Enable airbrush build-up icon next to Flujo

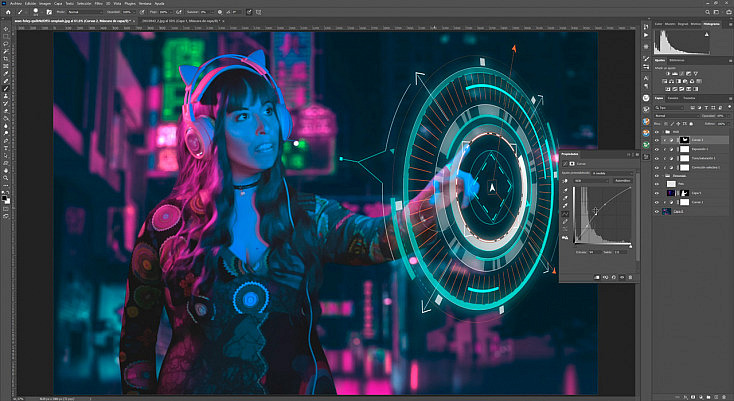(x=179, y=12)
